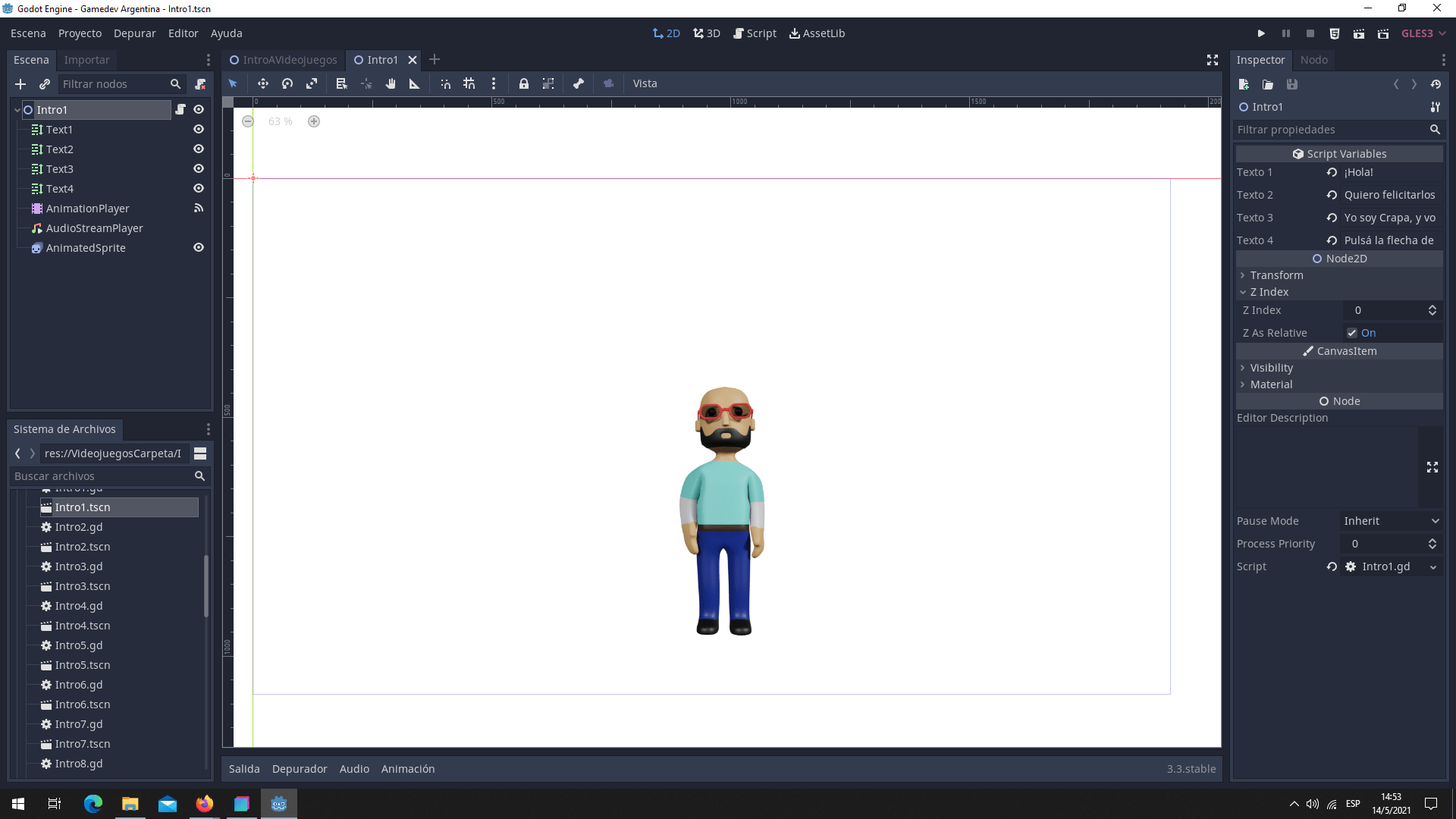1456x819 pixels.
Task: Activate the Move Mode tool
Action: point(262,83)
